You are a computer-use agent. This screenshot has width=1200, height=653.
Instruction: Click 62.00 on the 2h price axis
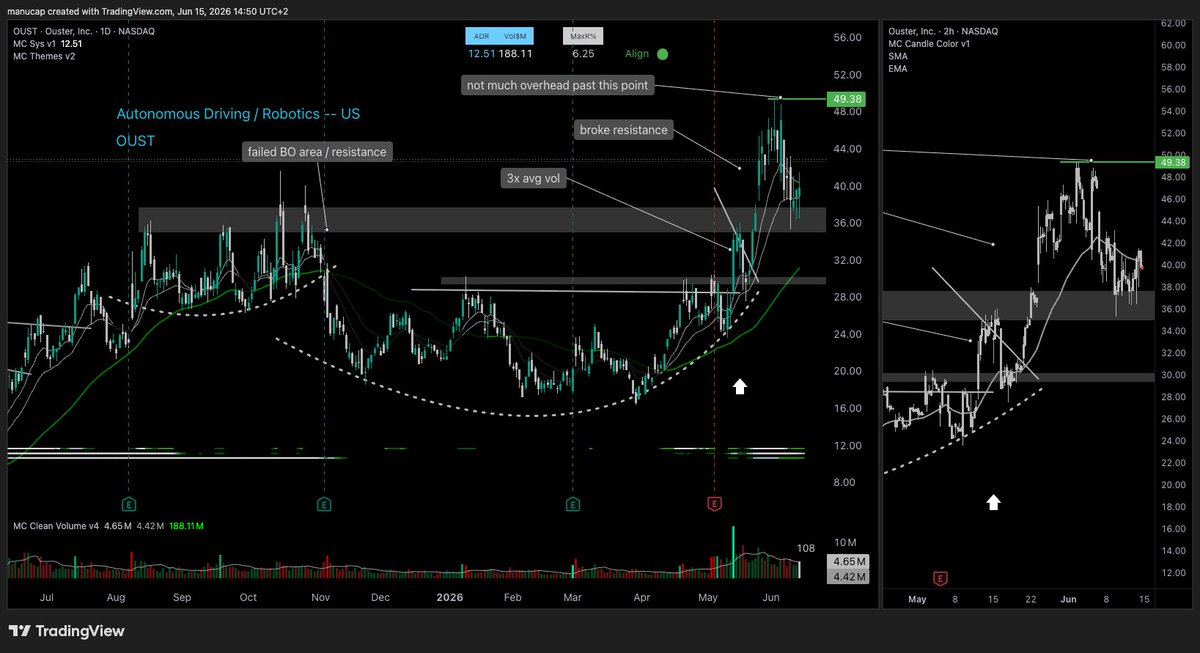click(1172, 23)
